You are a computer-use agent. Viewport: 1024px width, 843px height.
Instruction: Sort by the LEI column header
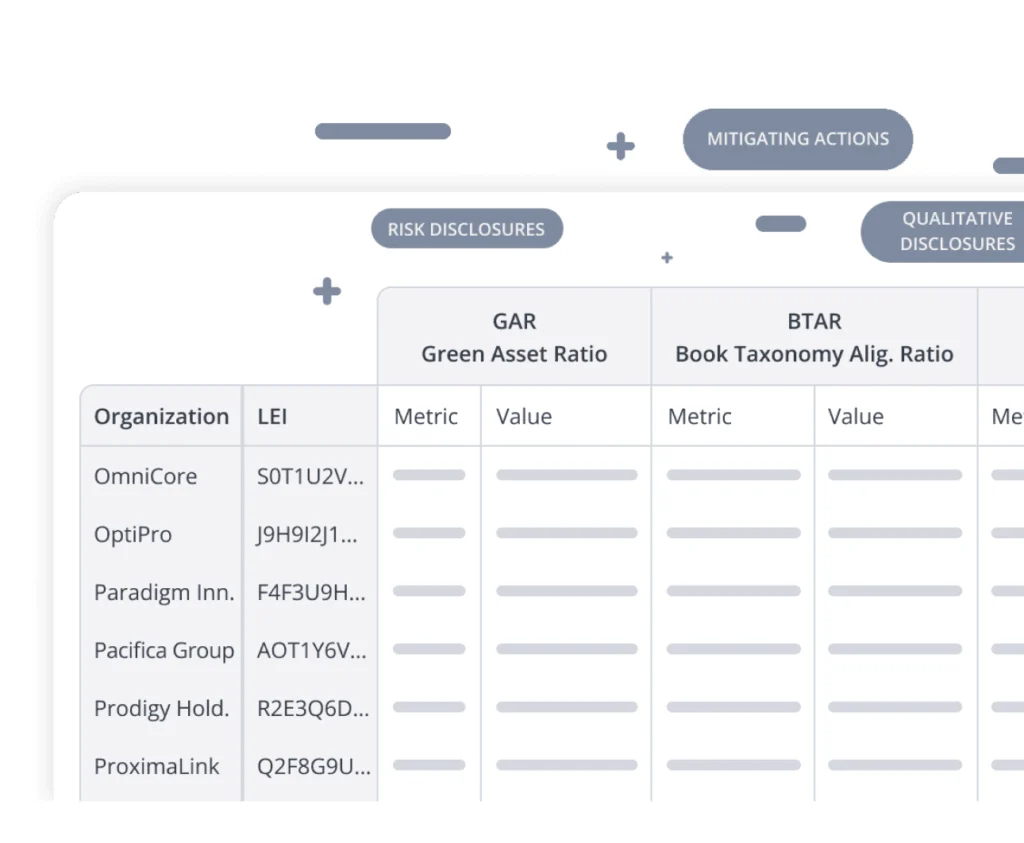click(272, 417)
